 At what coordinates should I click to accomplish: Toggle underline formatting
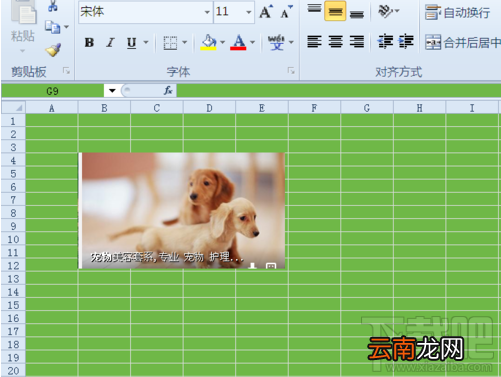click(132, 43)
